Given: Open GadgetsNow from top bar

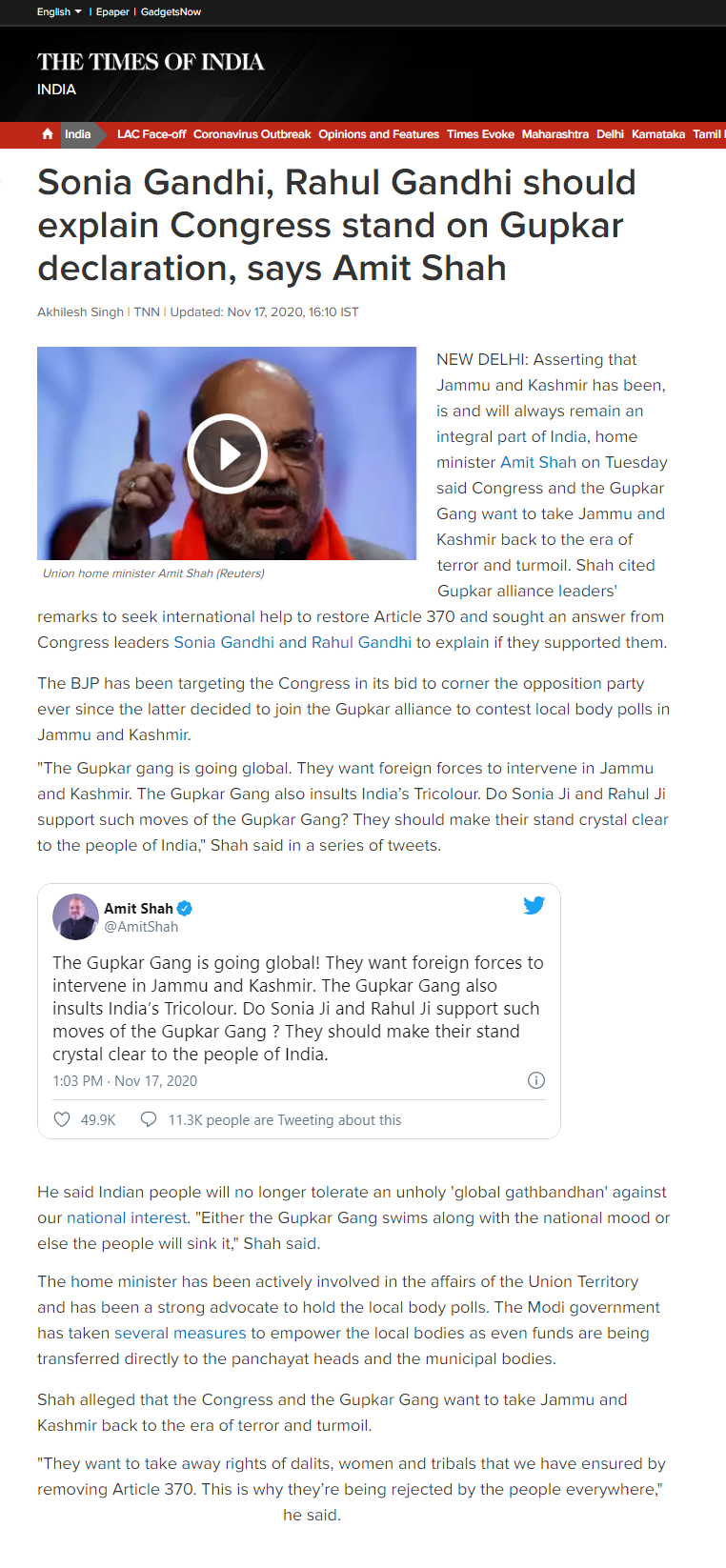Looking at the screenshot, I should (x=171, y=11).
